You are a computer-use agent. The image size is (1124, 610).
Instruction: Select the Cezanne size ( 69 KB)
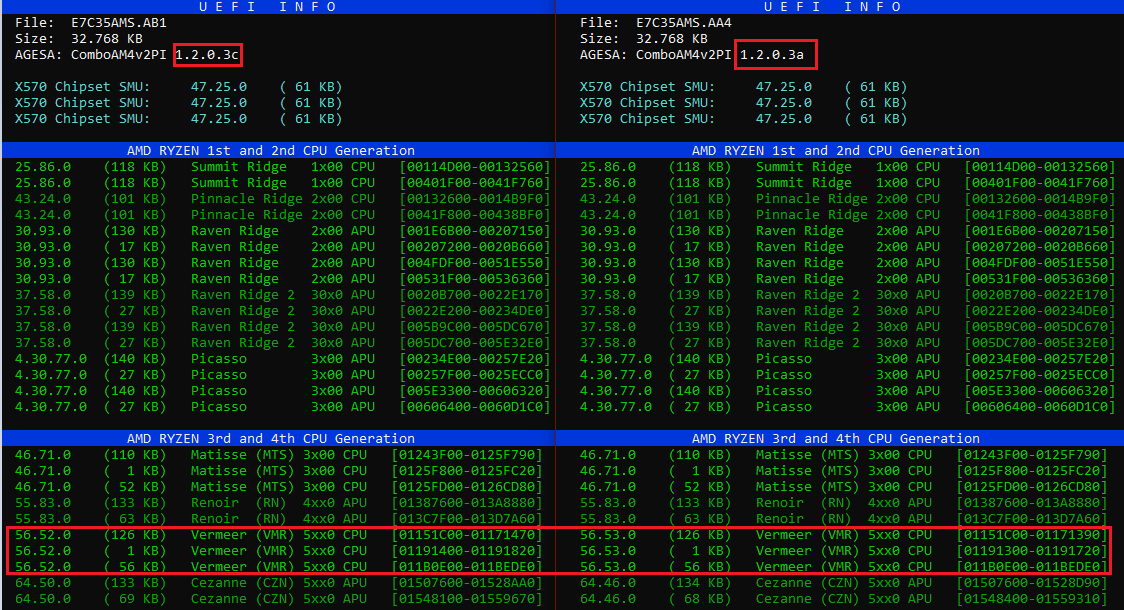coord(135,599)
